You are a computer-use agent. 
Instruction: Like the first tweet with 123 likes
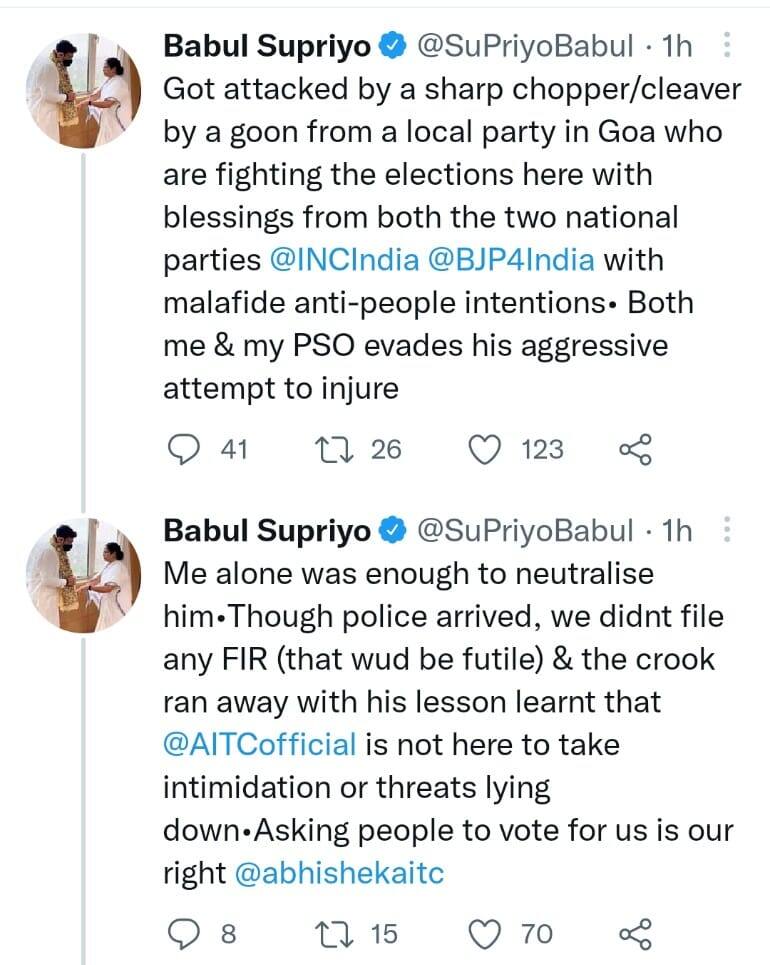coord(486,450)
